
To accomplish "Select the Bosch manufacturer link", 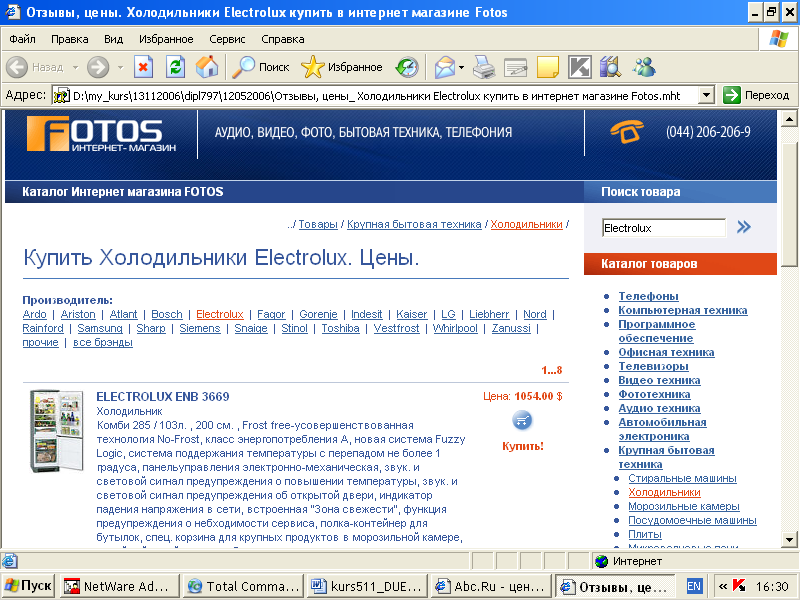I will click(x=166, y=314).
